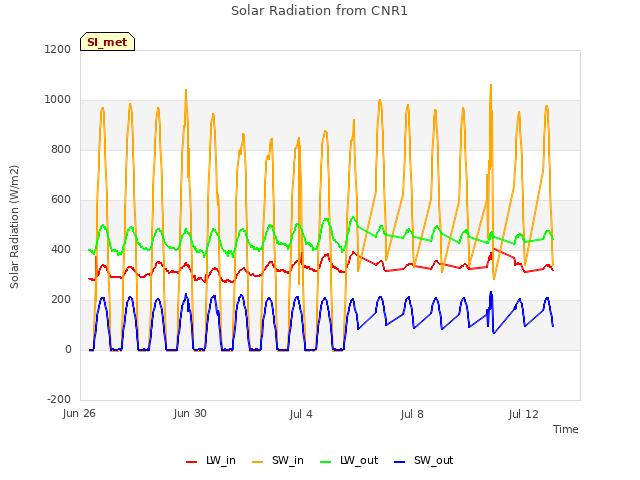Click the blue SW_out legend swatch
Image resolution: width=640 pixels, height=480 pixels.
[400, 462]
